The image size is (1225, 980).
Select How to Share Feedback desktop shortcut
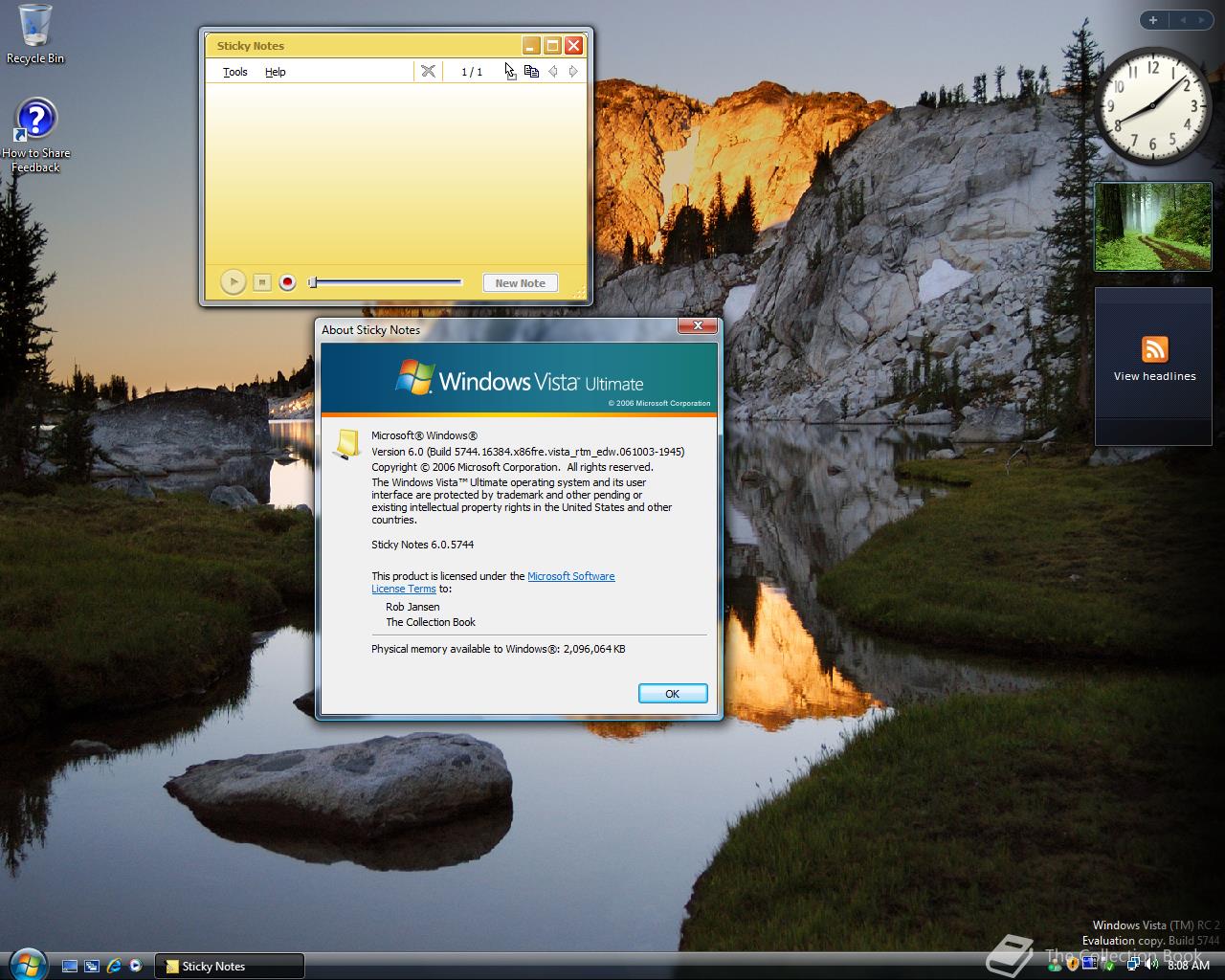(x=35, y=136)
